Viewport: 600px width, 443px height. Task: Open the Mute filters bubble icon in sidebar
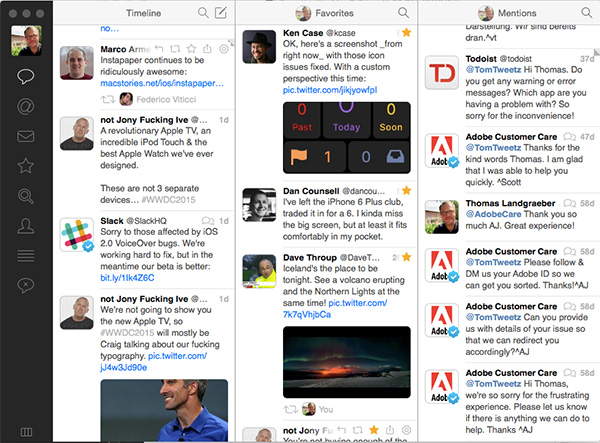pyautogui.click(x=26, y=285)
